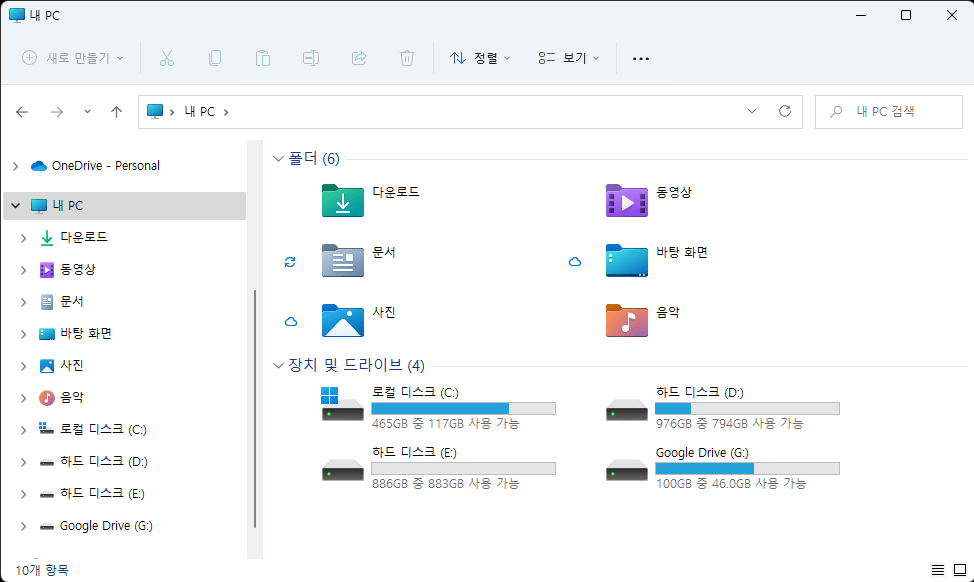Click the rename icon in toolbar
This screenshot has width=974, height=582.
(311, 58)
